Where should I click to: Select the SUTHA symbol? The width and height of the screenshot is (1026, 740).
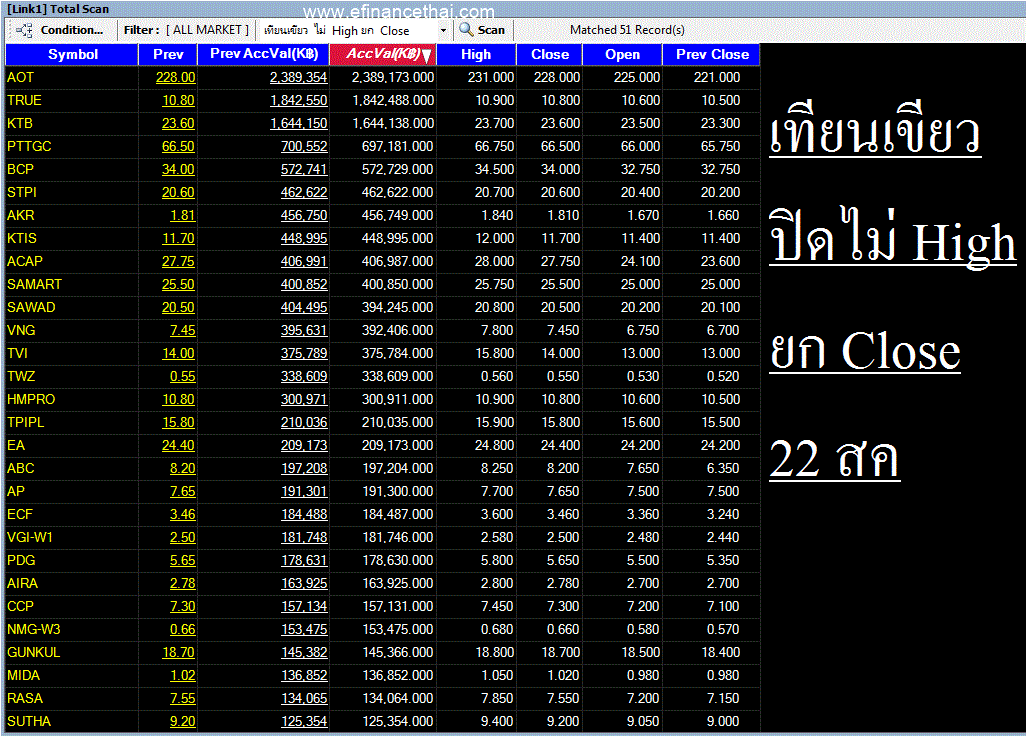pos(29,722)
